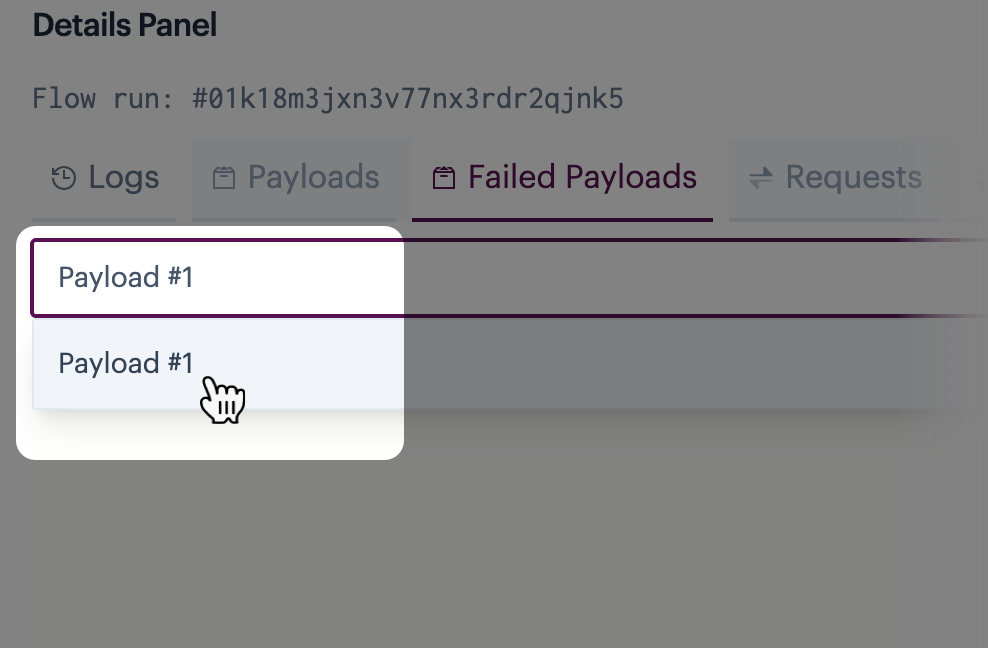
Task: Open the Payloads tab
Action: [x=294, y=179]
